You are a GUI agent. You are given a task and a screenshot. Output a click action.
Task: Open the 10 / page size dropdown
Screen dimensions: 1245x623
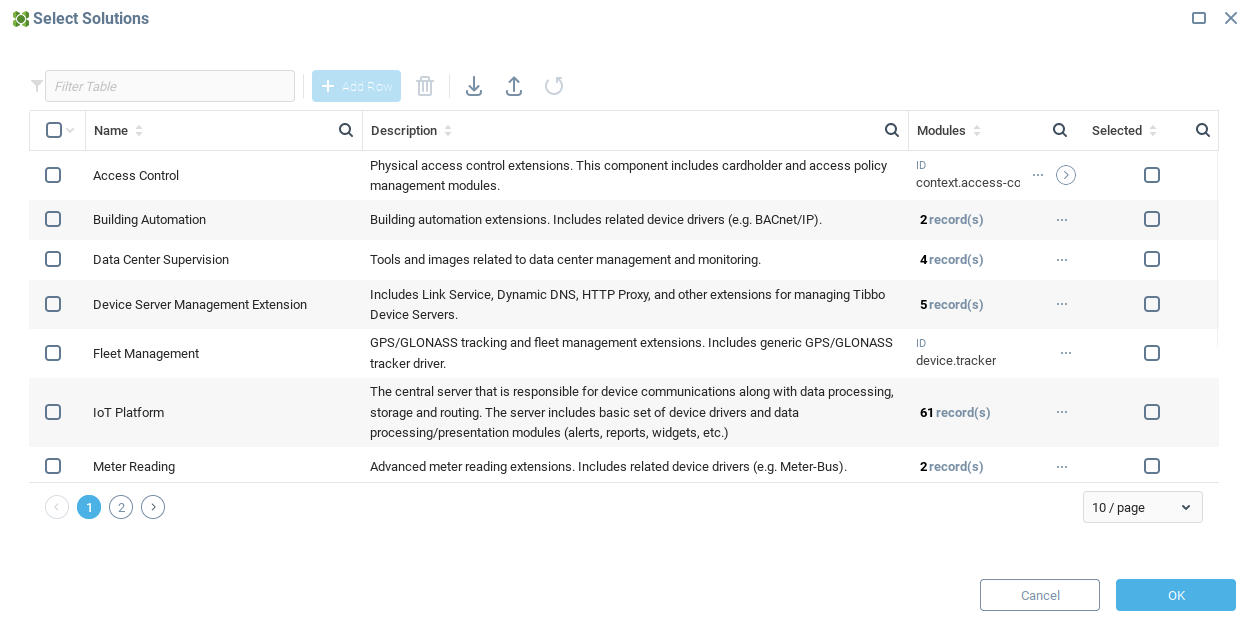(1142, 507)
